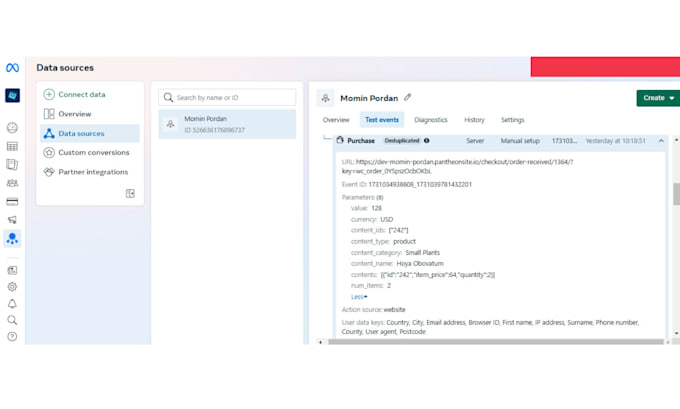Click the Server column value

point(475,141)
